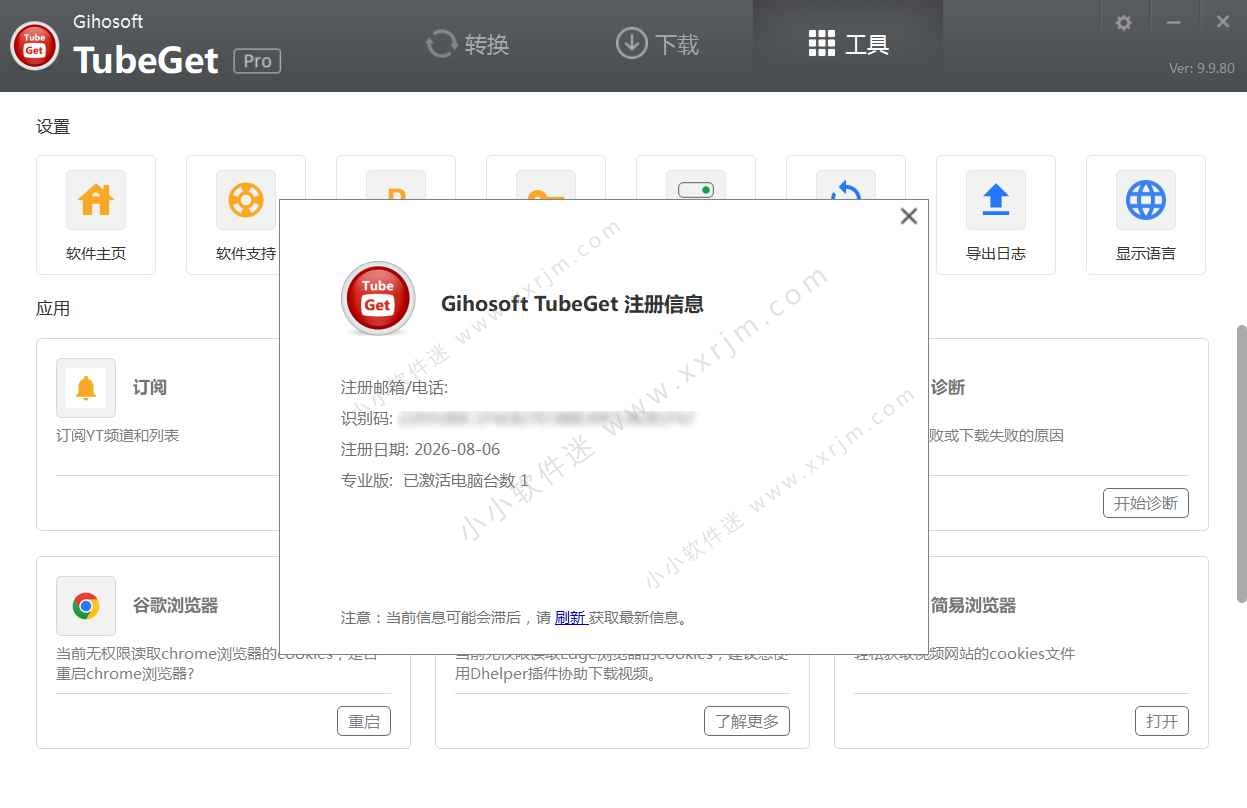This screenshot has width=1247, height=808.
Task: Switch to the 转换 tab
Action: click(x=468, y=44)
